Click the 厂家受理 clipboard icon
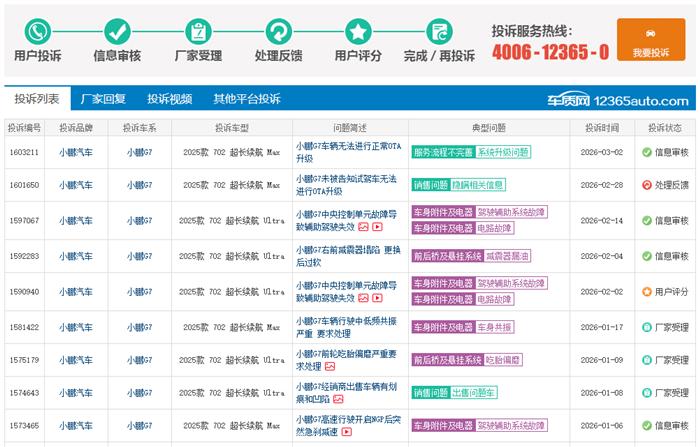Image resolution: width=700 pixels, height=447 pixels. (x=198, y=30)
